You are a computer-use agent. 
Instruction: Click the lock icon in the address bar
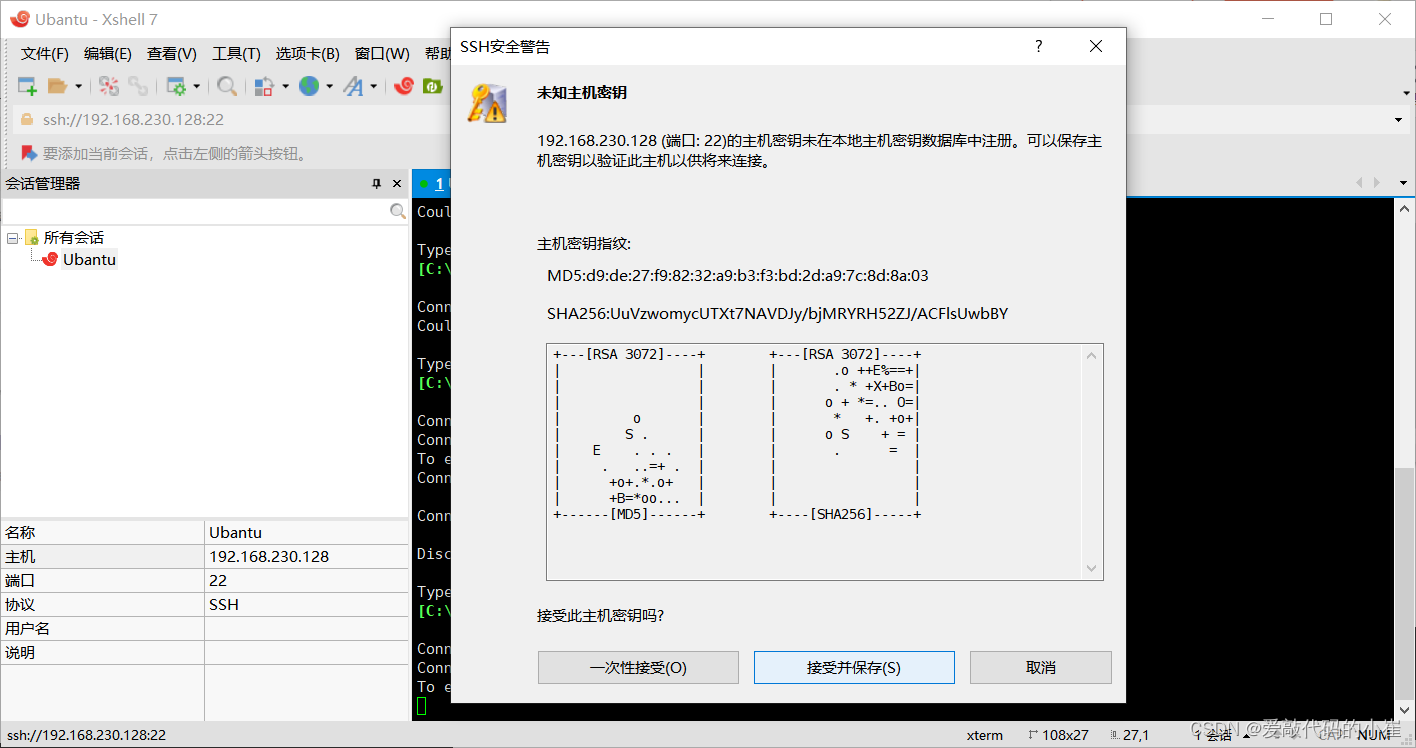click(x=28, y=119)
